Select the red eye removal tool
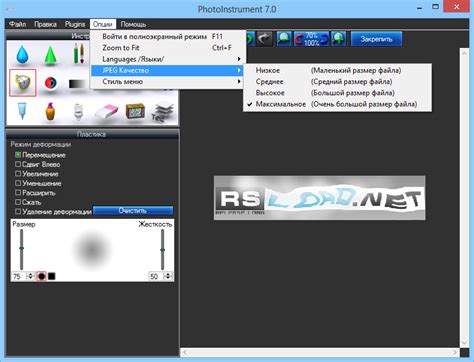The height and width of the screenshot is (362, 474). [51, 83]
